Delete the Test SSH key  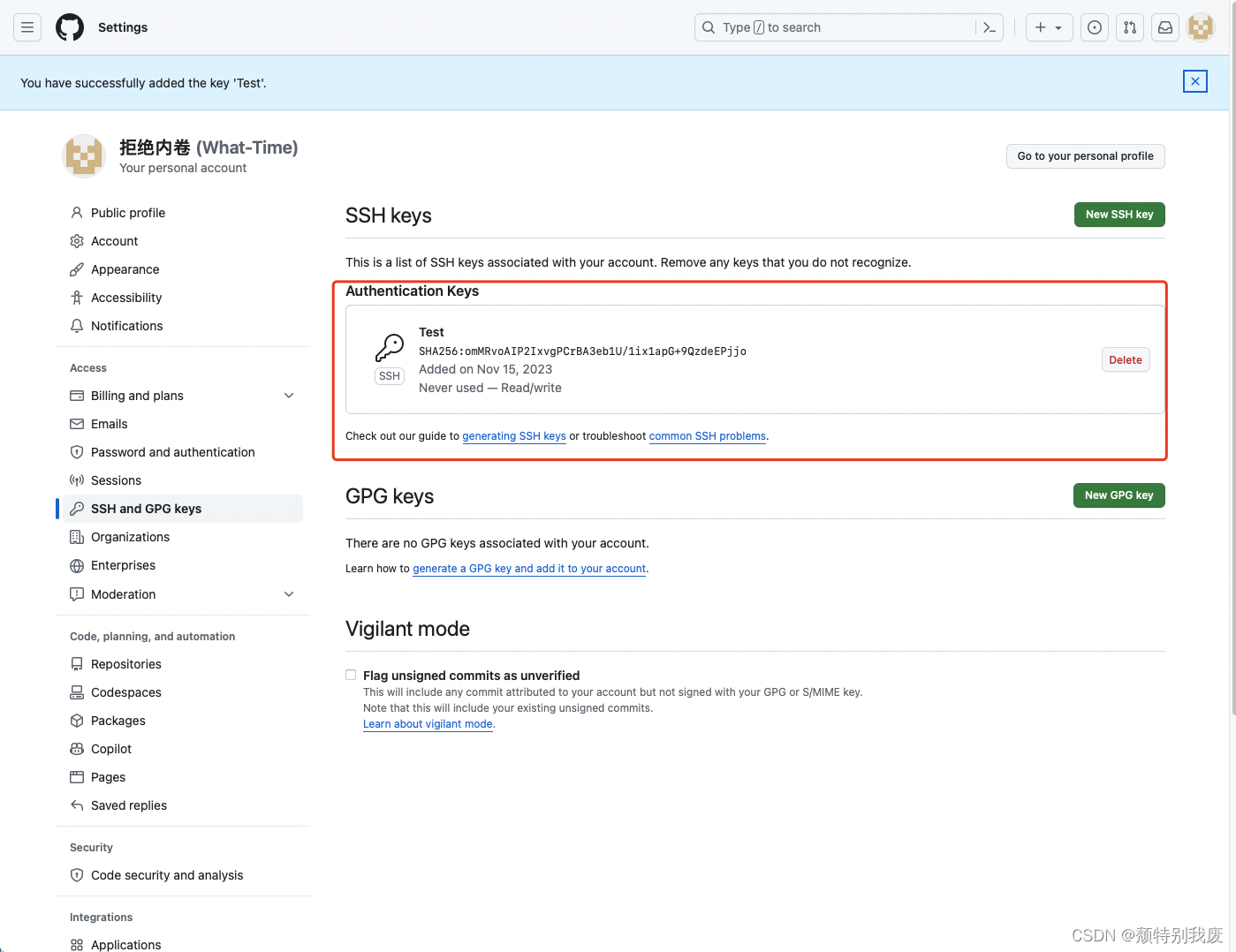tap(1125, 359)
